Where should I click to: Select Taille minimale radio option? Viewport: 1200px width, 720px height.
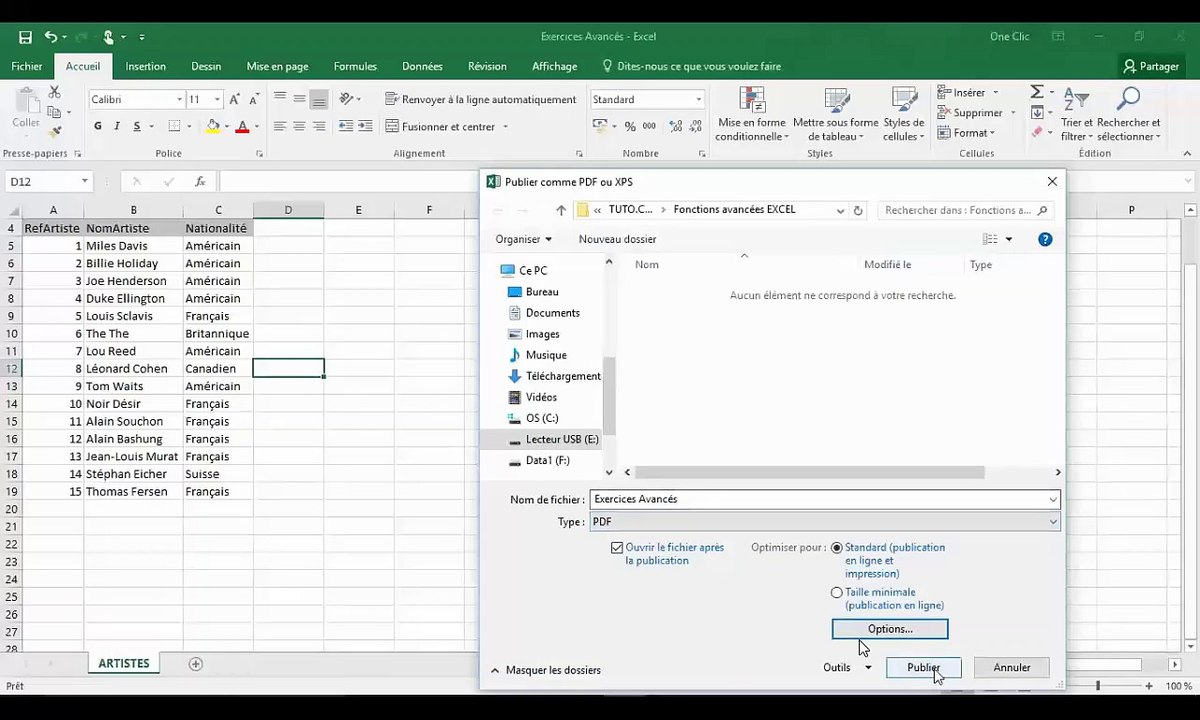click(x=837, y=592)
